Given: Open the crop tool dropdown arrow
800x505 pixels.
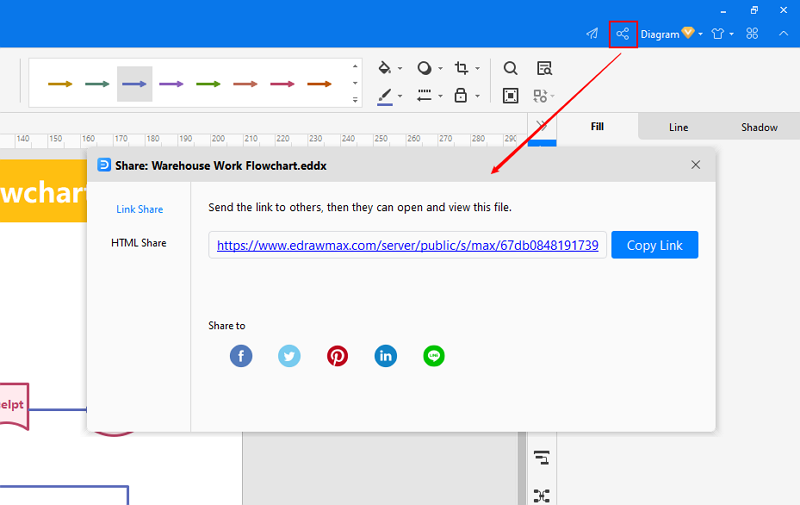Looking at the screenshot, I should tap(478, 68).
